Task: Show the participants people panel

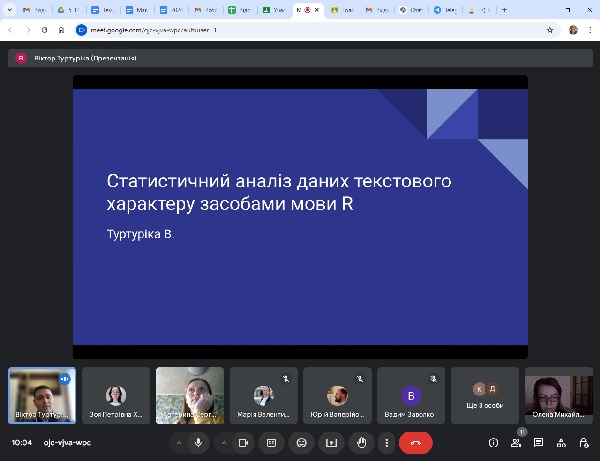Action: coord(517,442)
